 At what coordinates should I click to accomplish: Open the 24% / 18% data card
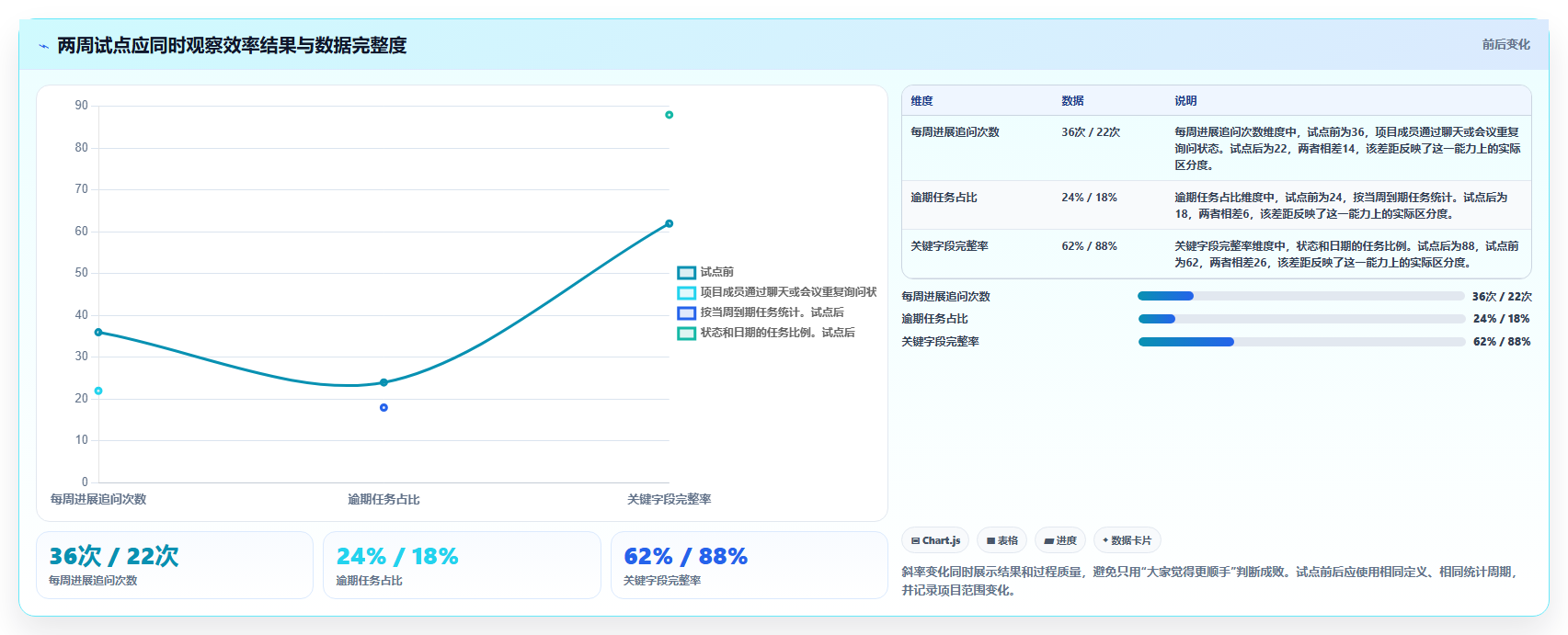[462, 565]
